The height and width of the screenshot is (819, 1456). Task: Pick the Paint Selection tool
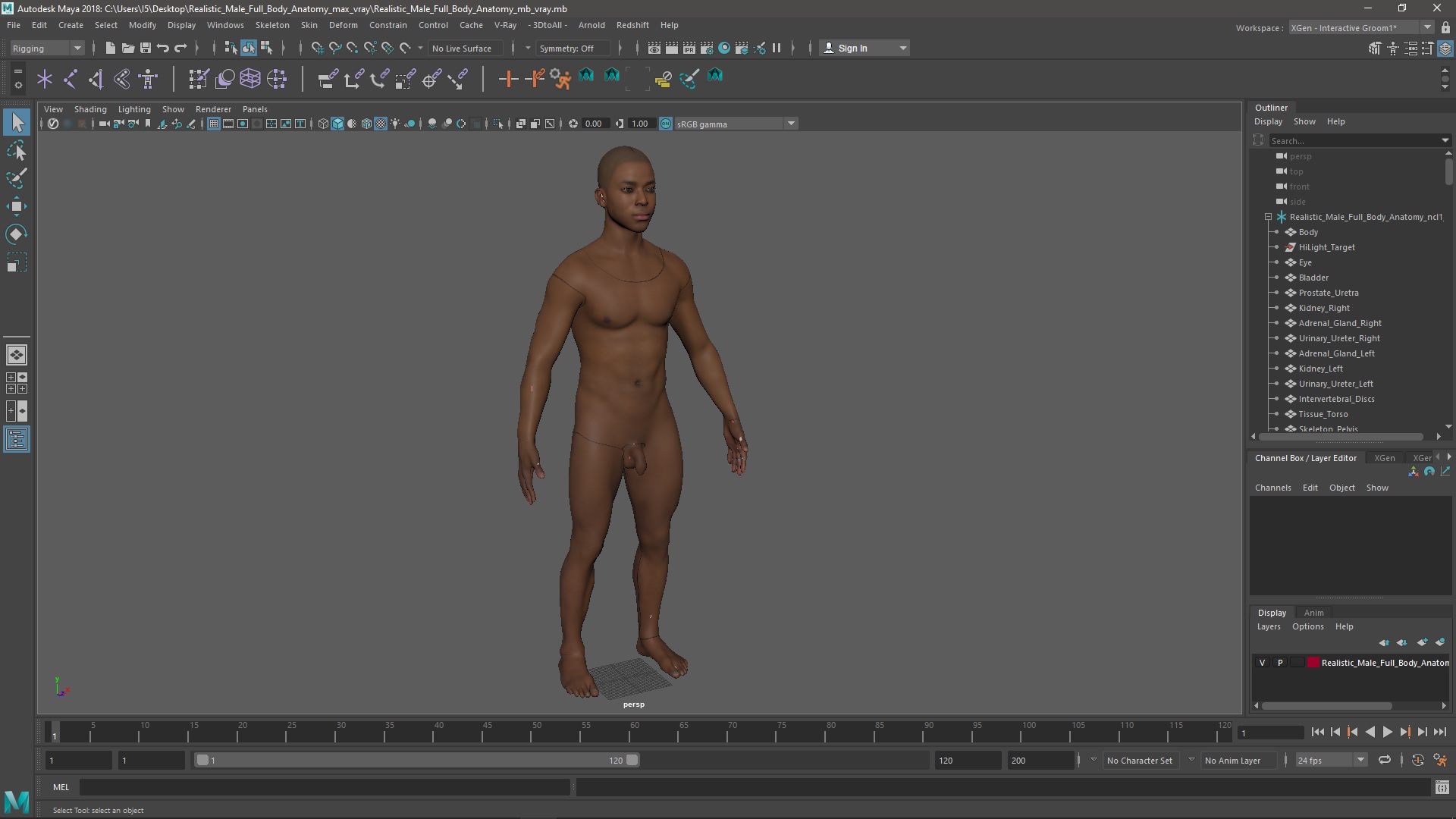(17, 179)
